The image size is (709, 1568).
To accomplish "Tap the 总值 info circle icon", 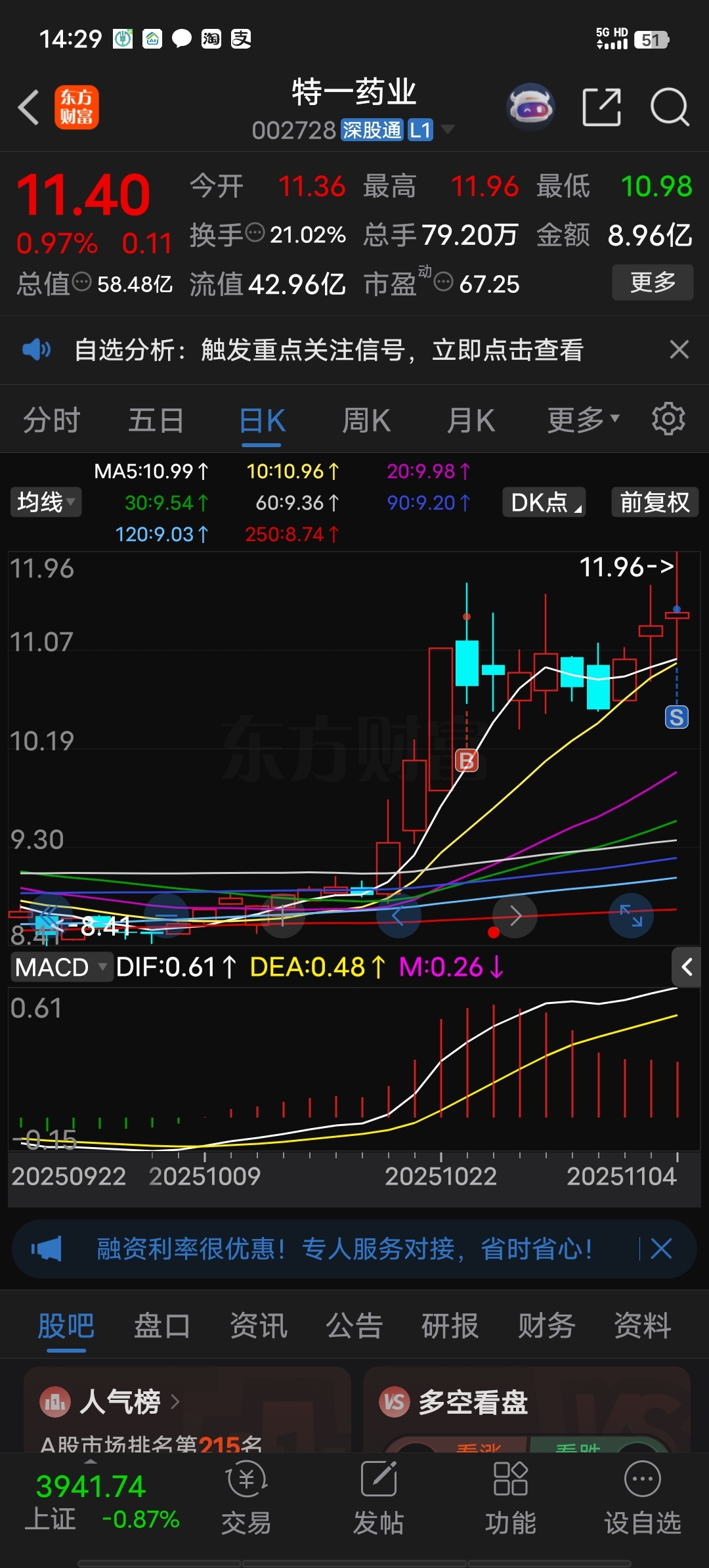I will click(x=81, y=282).
